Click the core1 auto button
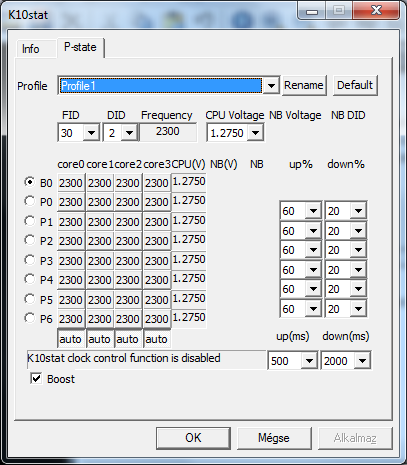407x465 pixels. coord(100,339)
